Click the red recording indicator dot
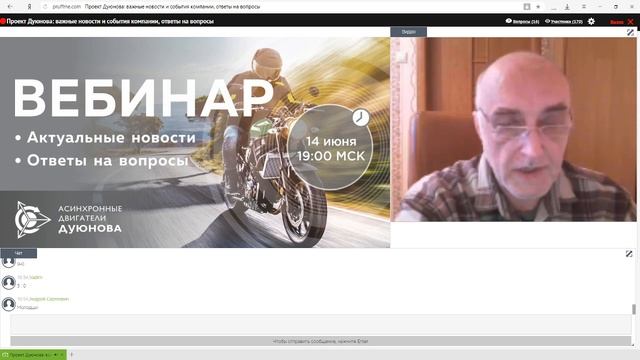 (3, 21)
